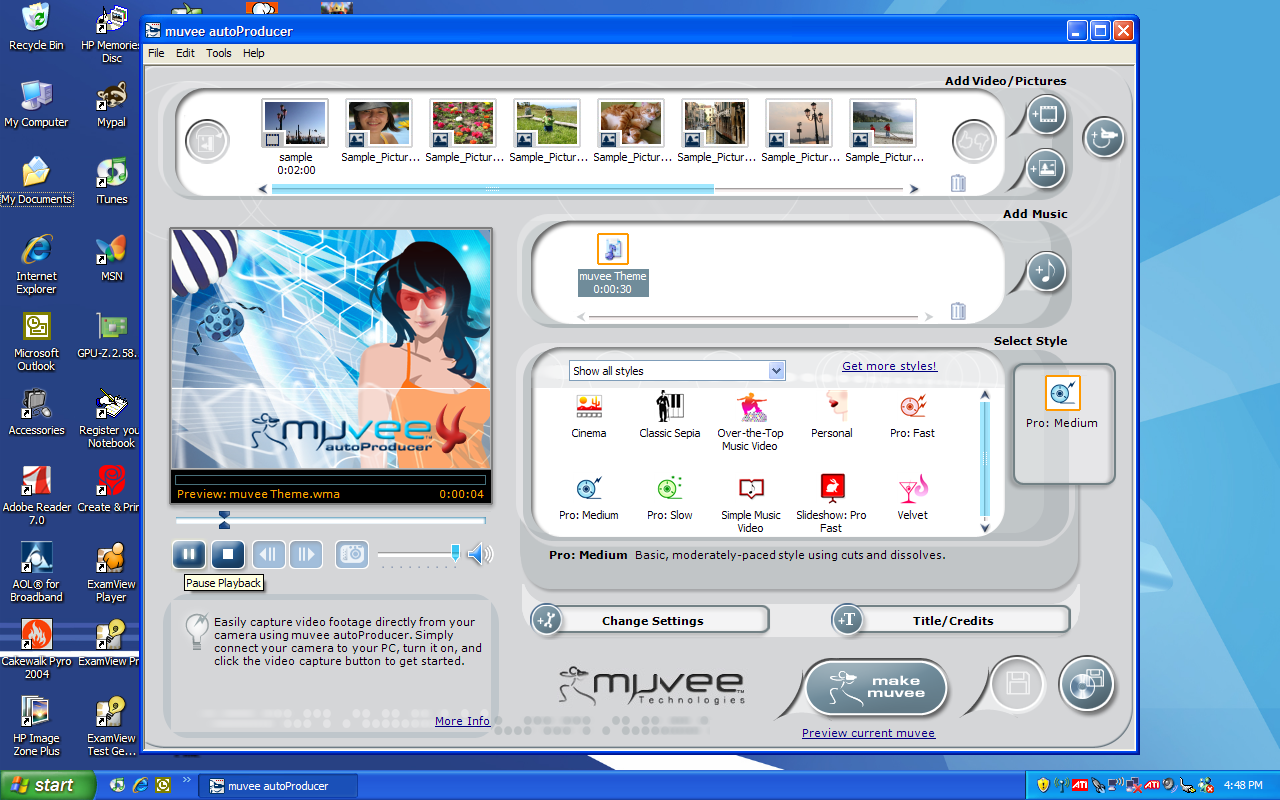Select the Sample video thumbnail

point(295,124)
